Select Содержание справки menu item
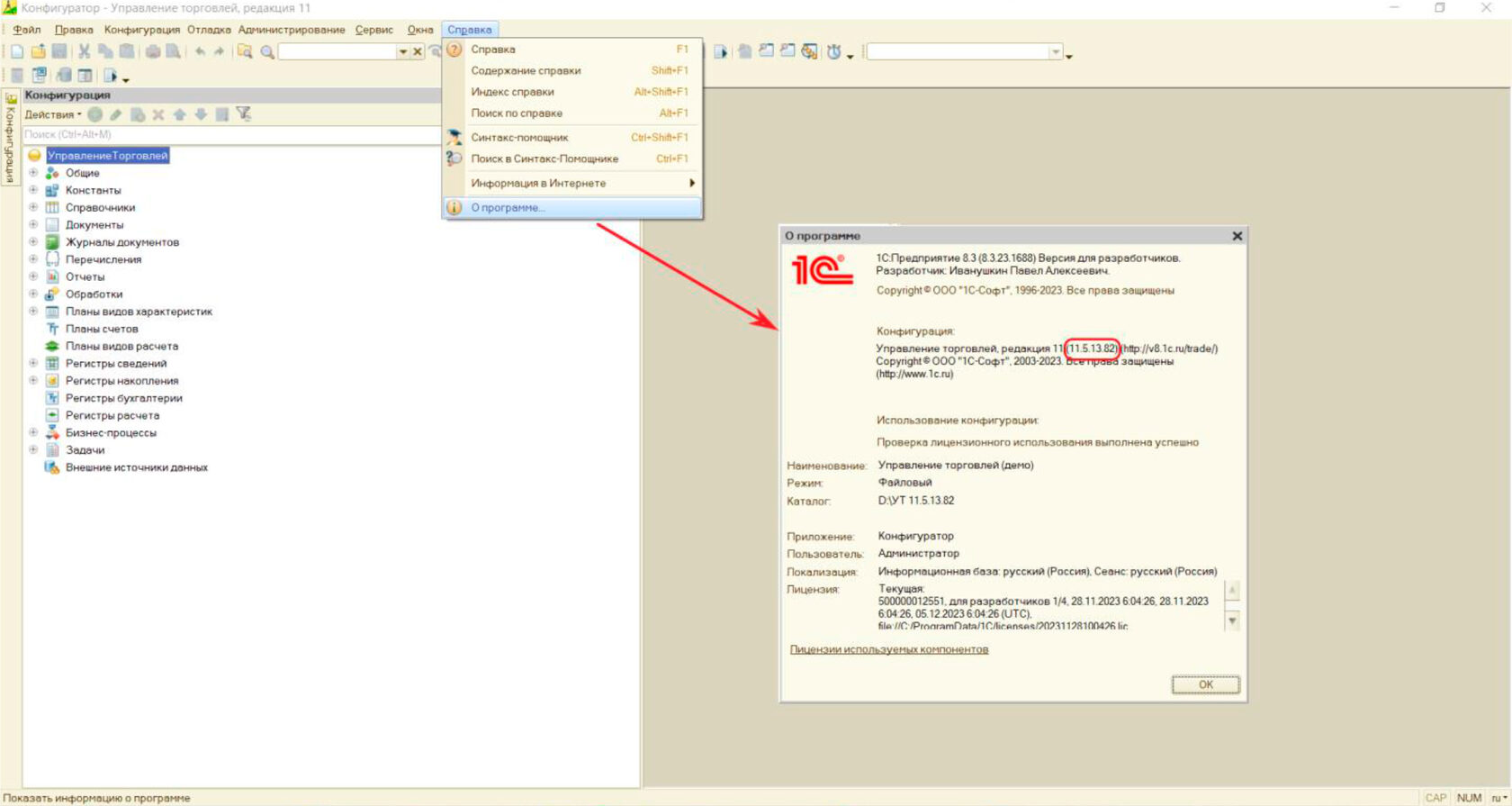 point(572,70)
